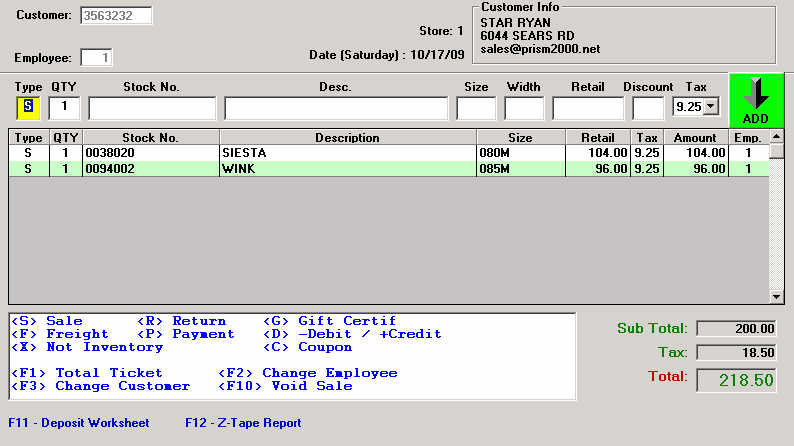Screen dimensions: 794x446
Task: Focus the yellow Type entry field
Action: pos(28,106)
